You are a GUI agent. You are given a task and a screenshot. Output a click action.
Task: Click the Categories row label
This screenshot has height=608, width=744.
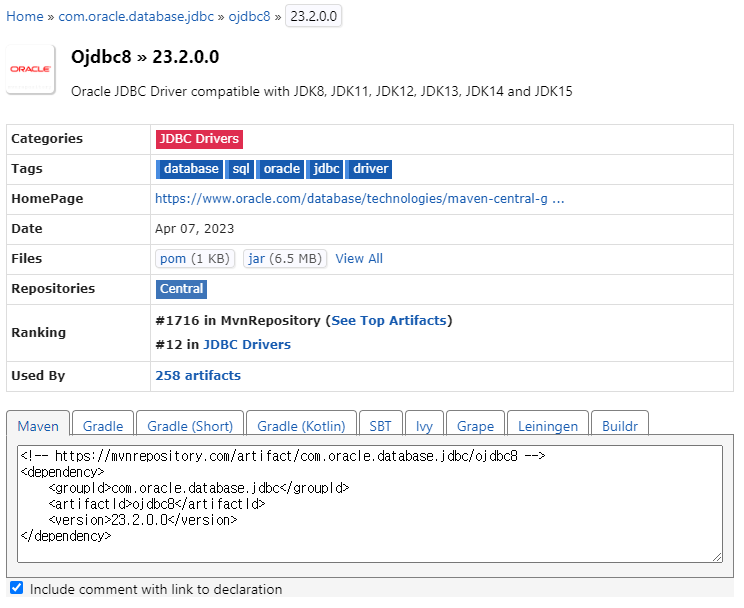tap(47, 139)
